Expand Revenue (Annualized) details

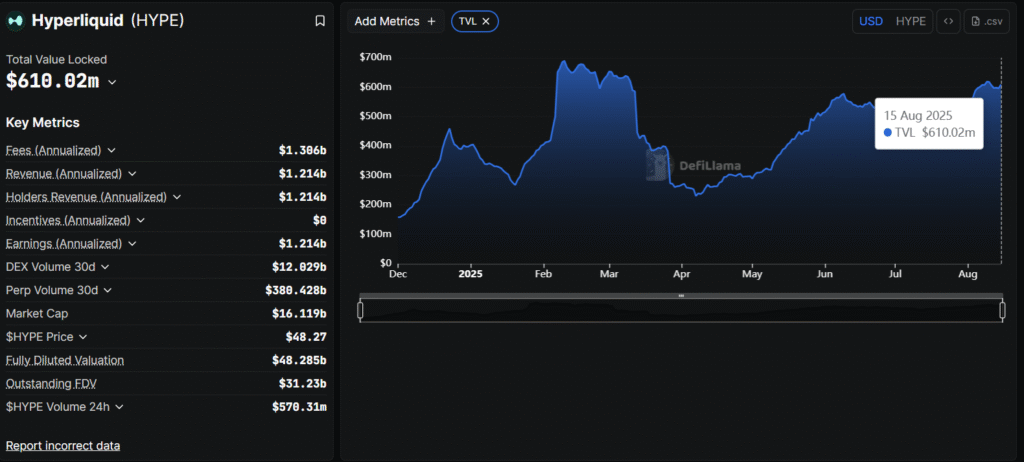click(x=133, y=174)
